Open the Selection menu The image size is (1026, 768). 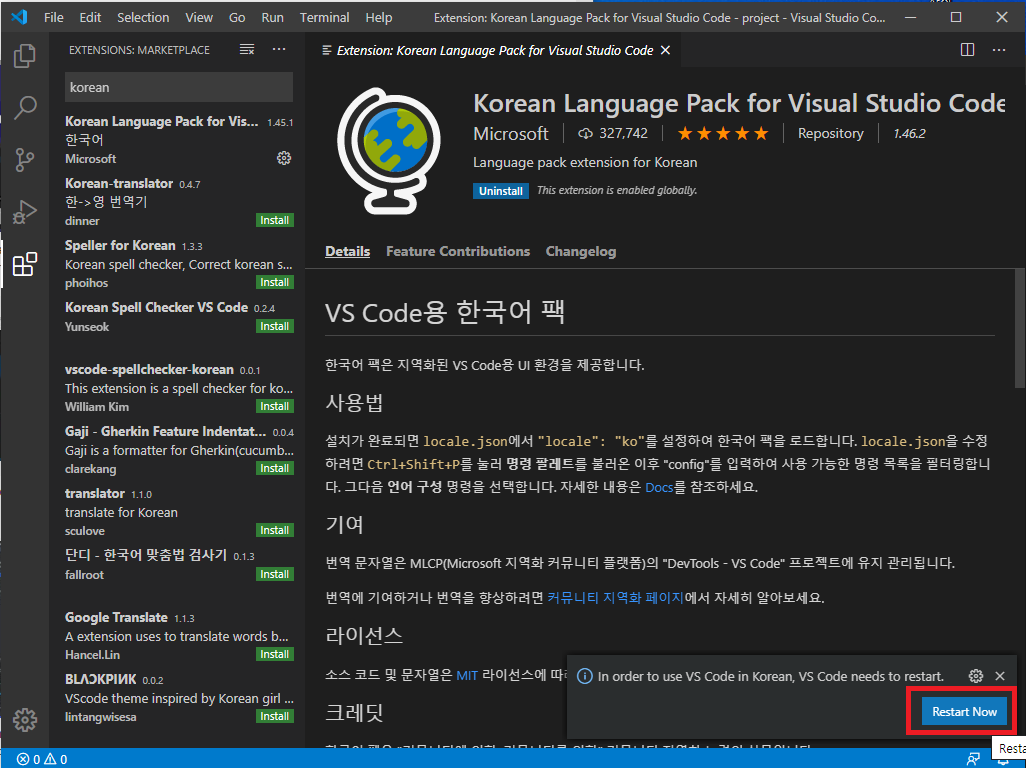point(143,18)
